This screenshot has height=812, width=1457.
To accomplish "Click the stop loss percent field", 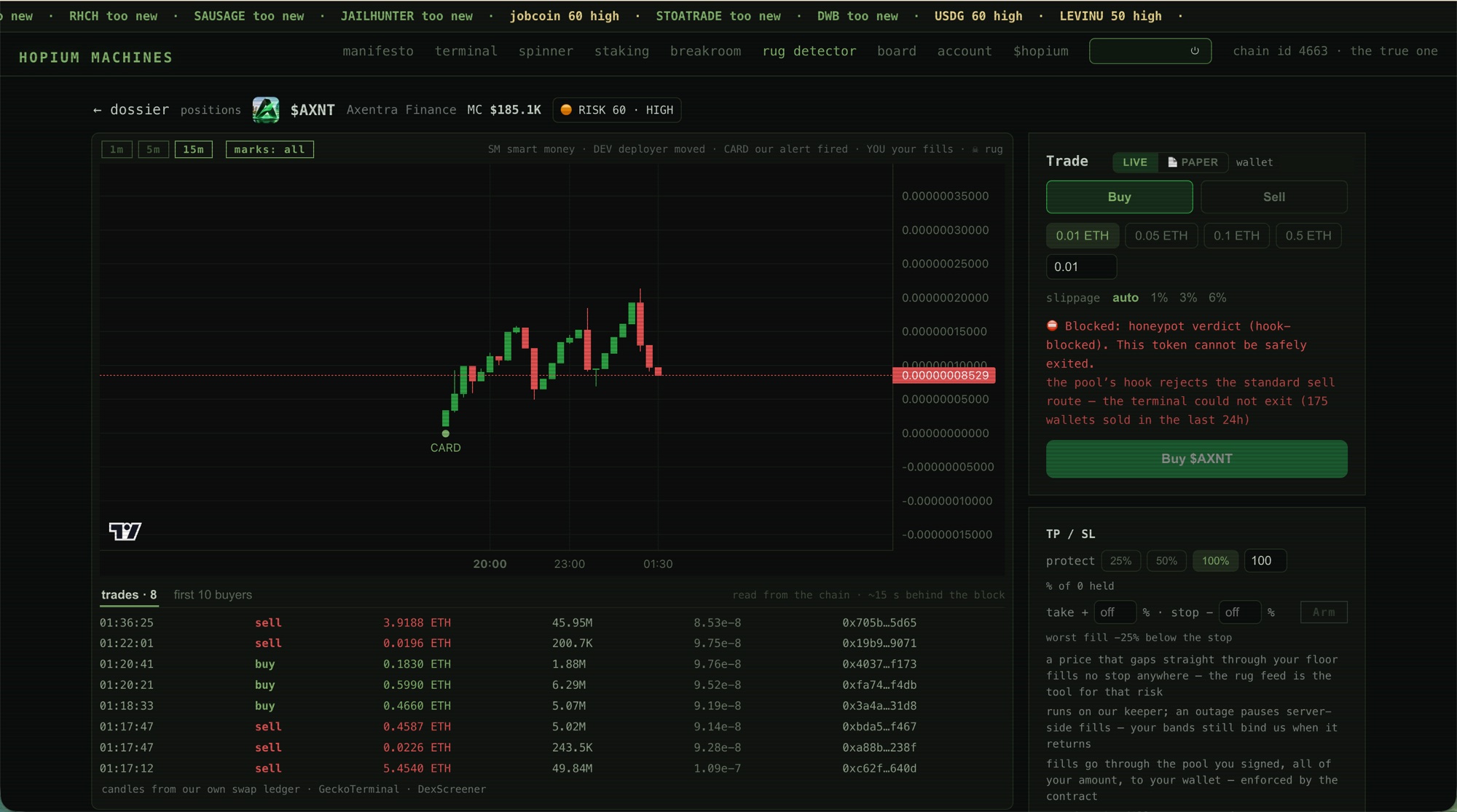I will point(1239,612).
